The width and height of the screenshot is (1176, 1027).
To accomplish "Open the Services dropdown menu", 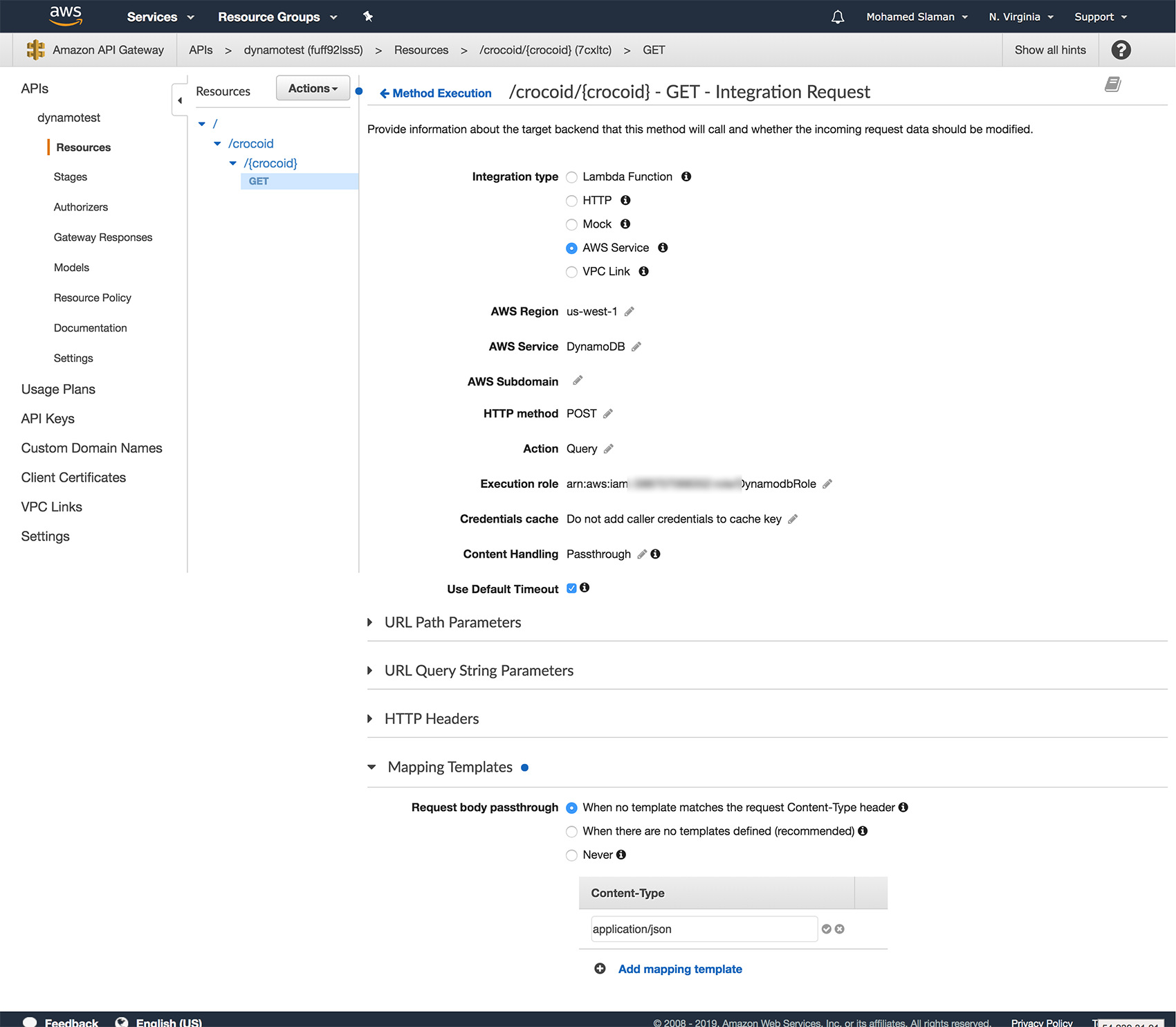I will (x=160, y=17).
